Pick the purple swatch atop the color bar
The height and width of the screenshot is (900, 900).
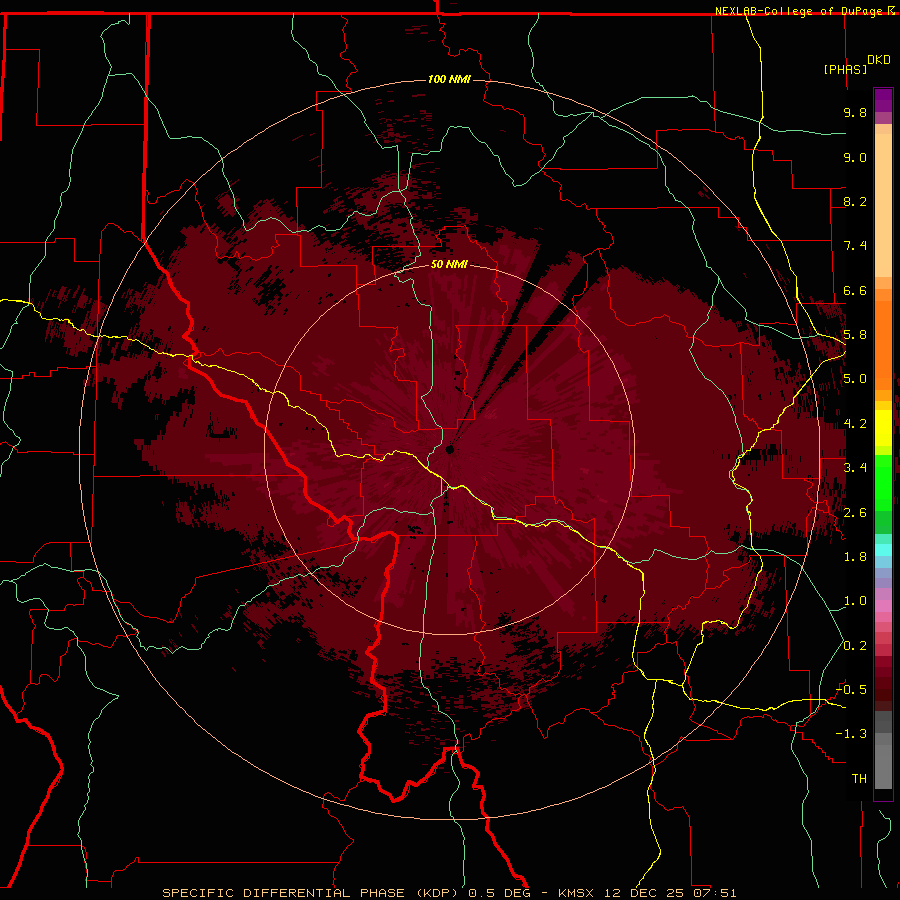click(883, 100)
